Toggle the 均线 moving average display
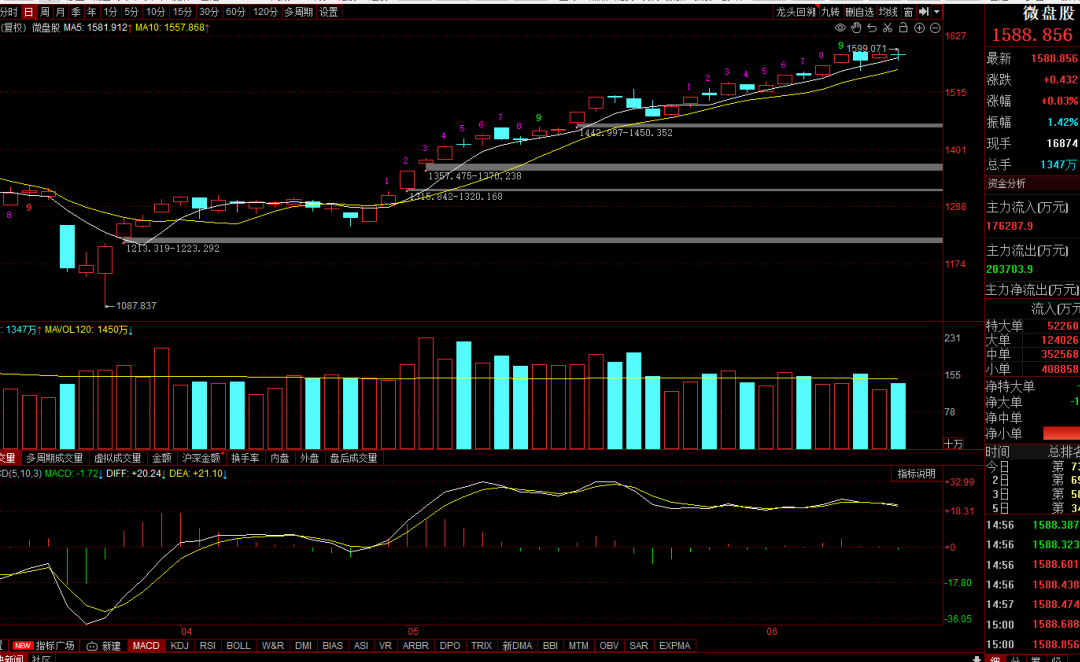 888,12
